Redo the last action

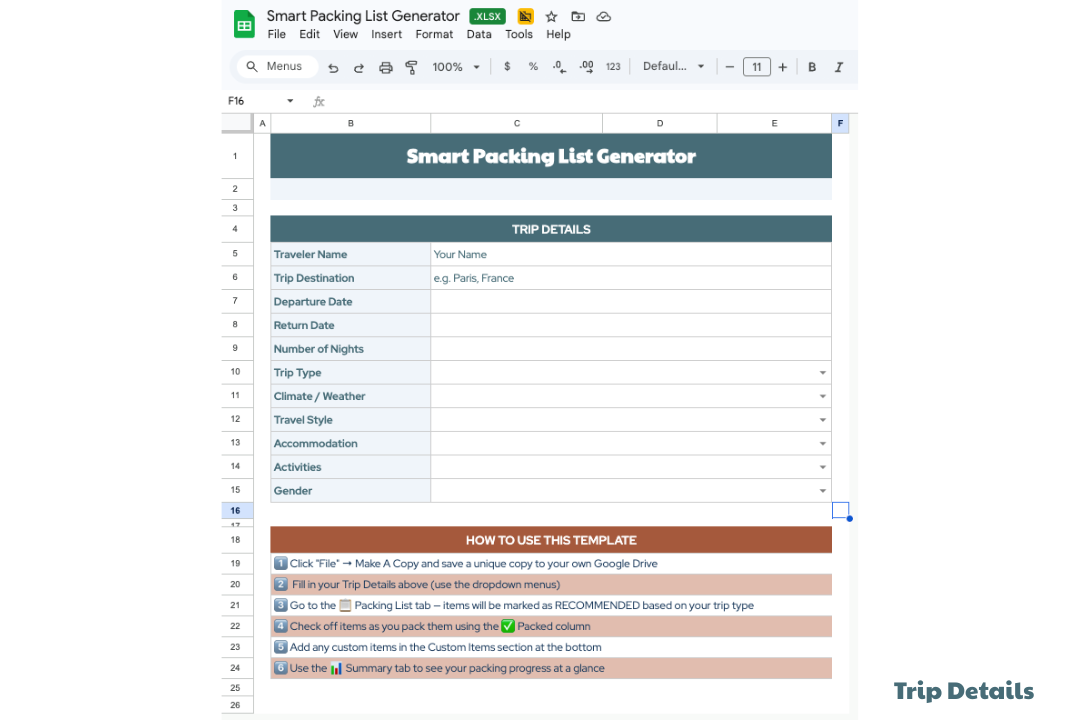click(359, 67)
